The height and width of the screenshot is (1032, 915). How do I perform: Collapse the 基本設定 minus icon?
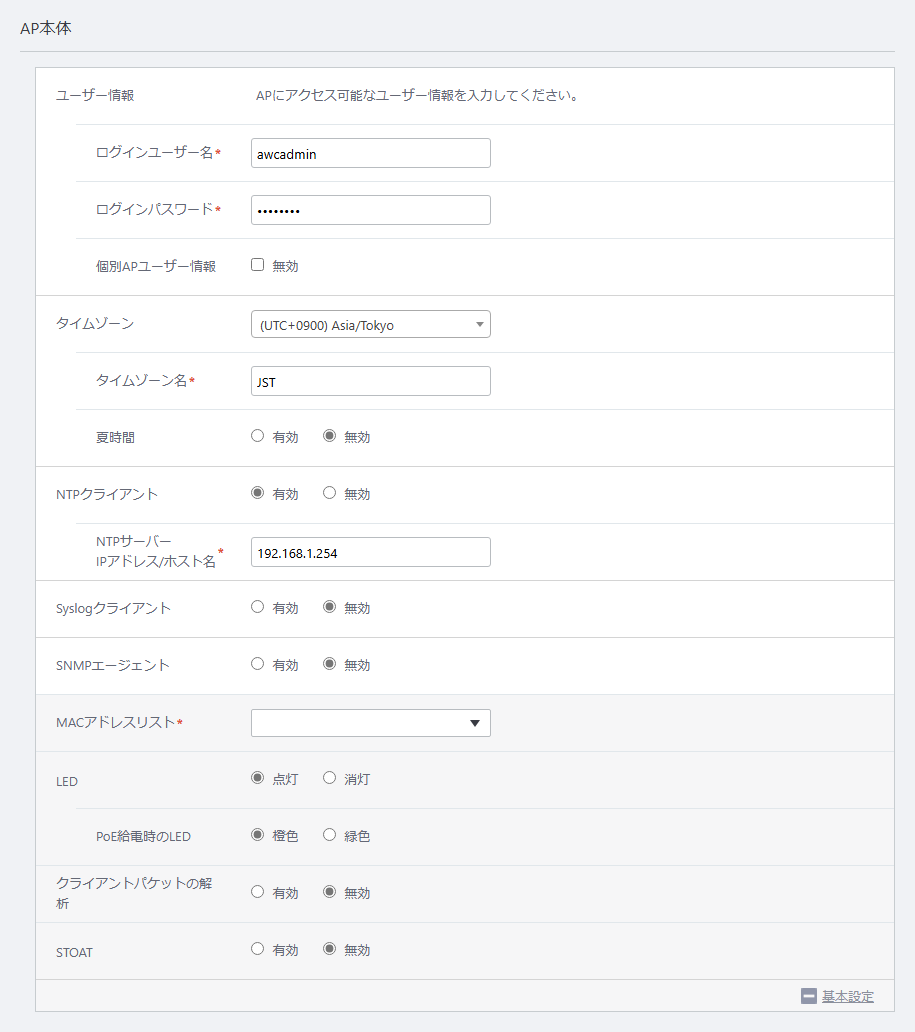click(808, 996)
